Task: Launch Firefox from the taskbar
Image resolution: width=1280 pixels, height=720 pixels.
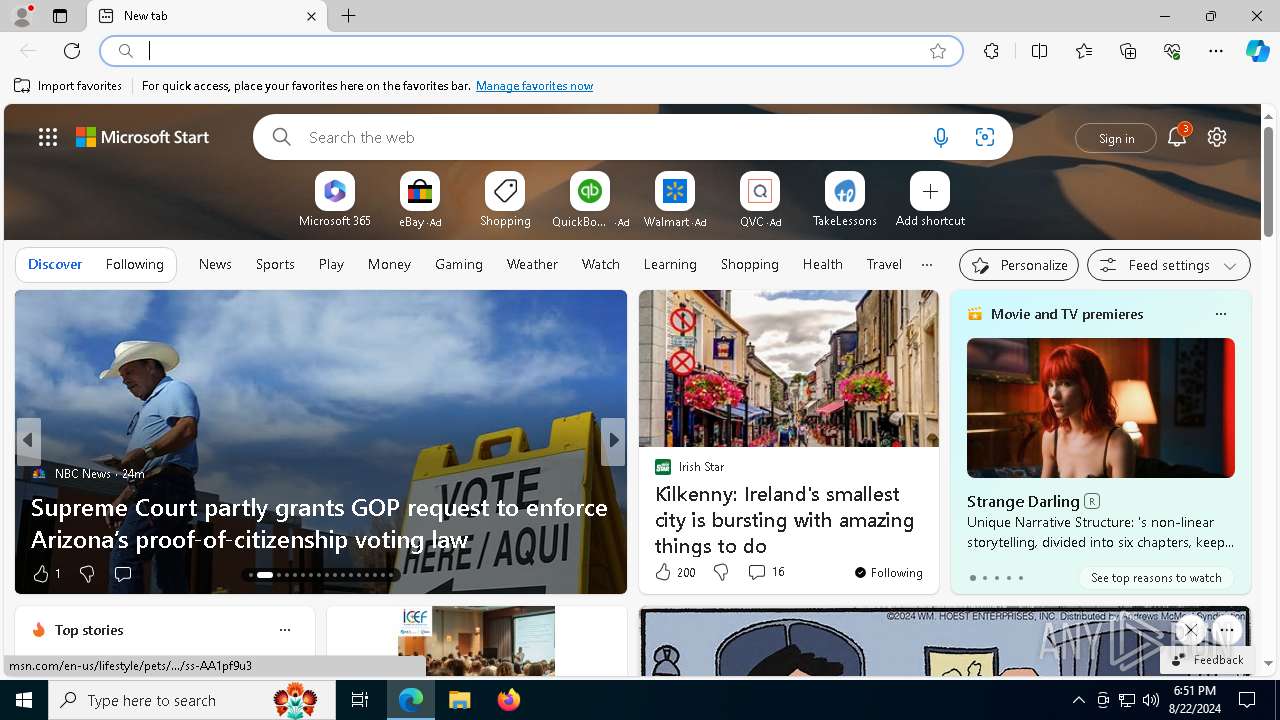Action: 509,700
